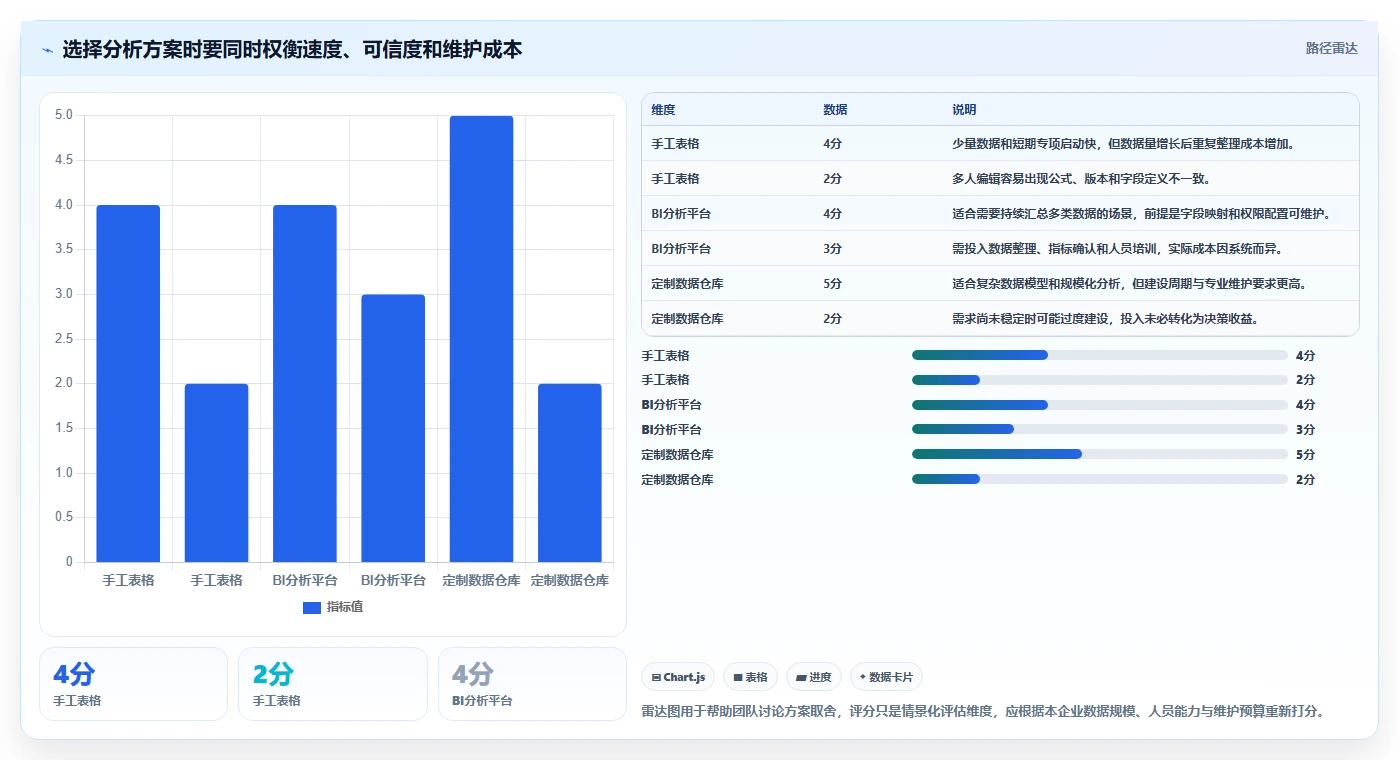Select the 数据卡片 chip
1399x760 pixels.
click(x=887, y=677)
